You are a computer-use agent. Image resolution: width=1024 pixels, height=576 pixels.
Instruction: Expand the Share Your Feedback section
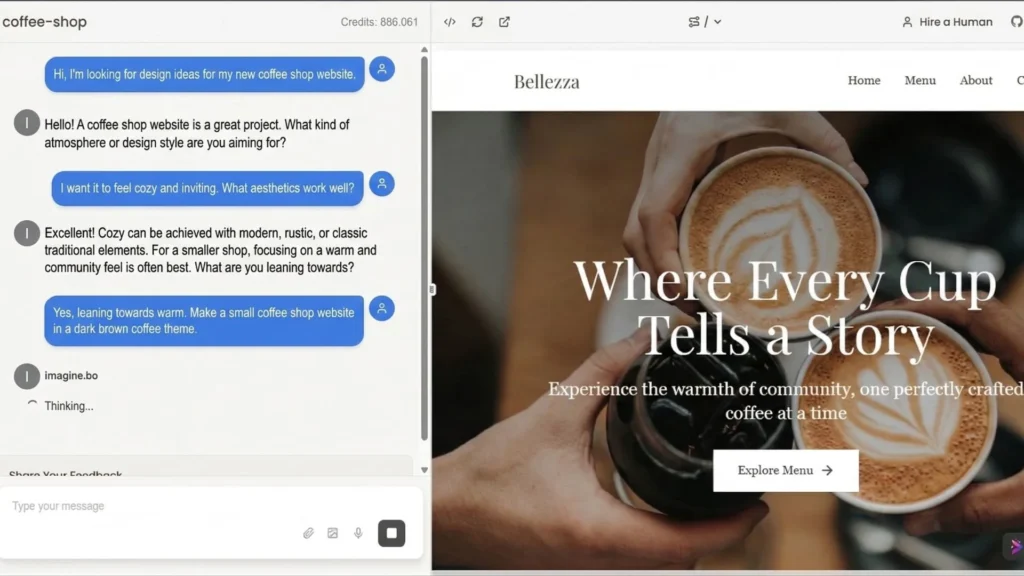point(67,474)
